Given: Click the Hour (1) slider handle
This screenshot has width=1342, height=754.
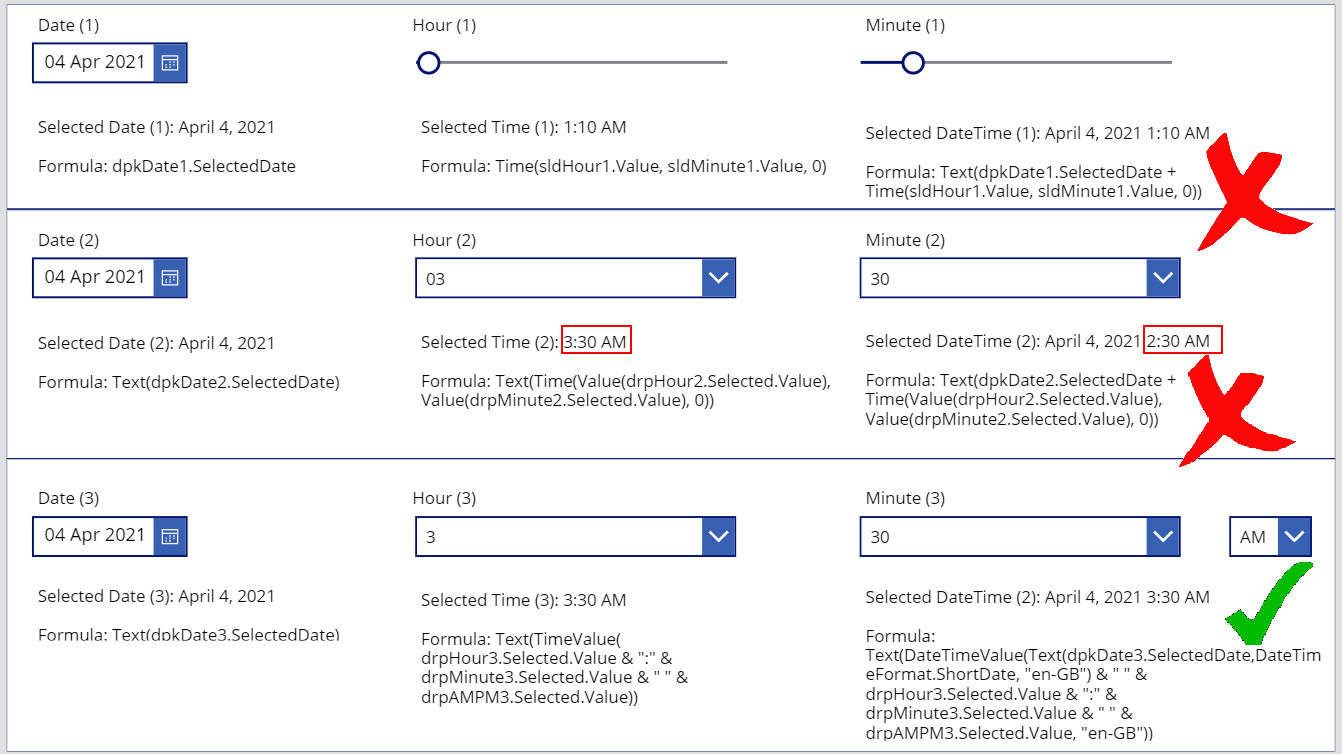Looking at the screenshot, I should pyautogui.click(x=428, y=63).
